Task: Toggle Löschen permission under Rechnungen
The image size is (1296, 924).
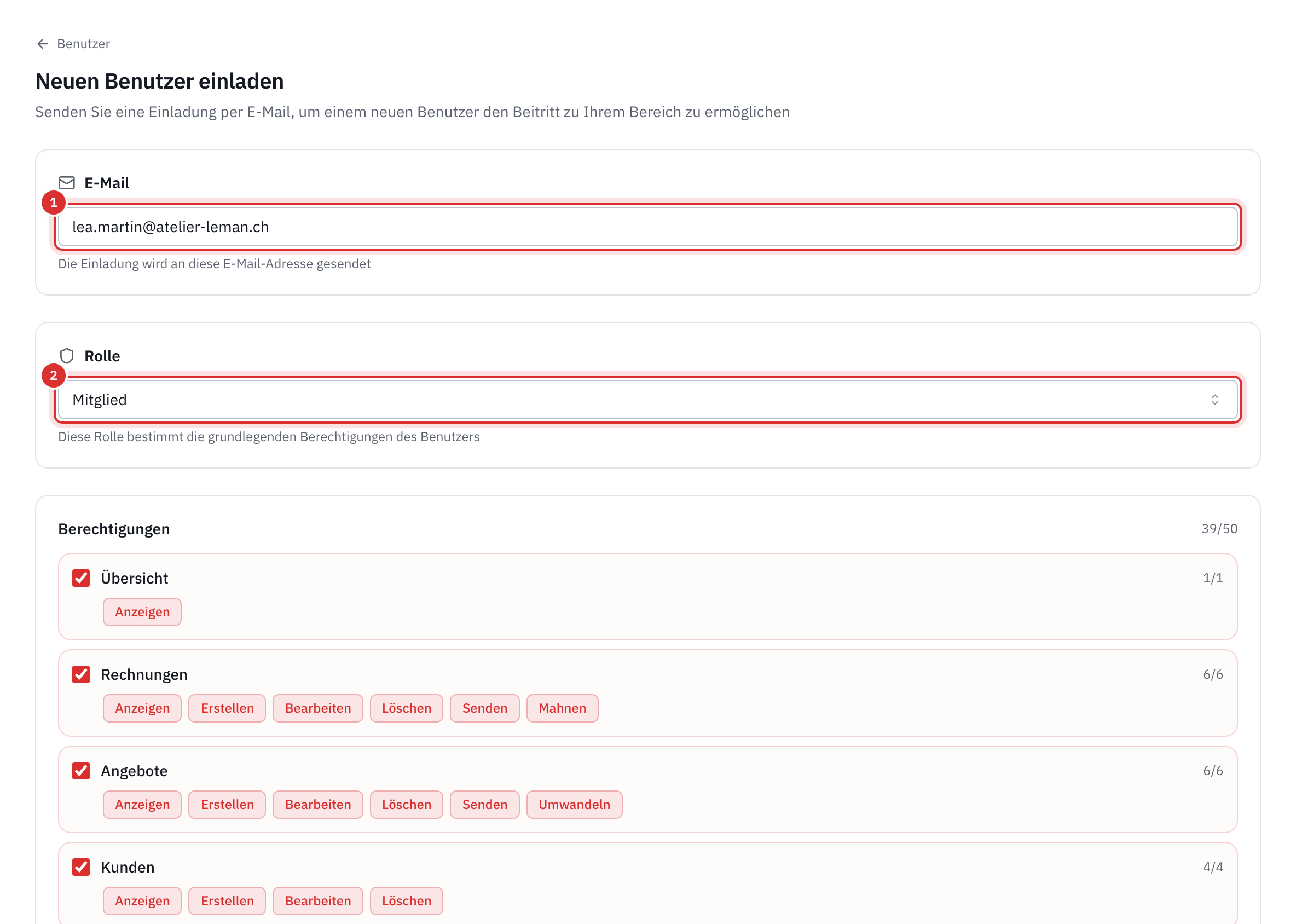Action: 406,708
